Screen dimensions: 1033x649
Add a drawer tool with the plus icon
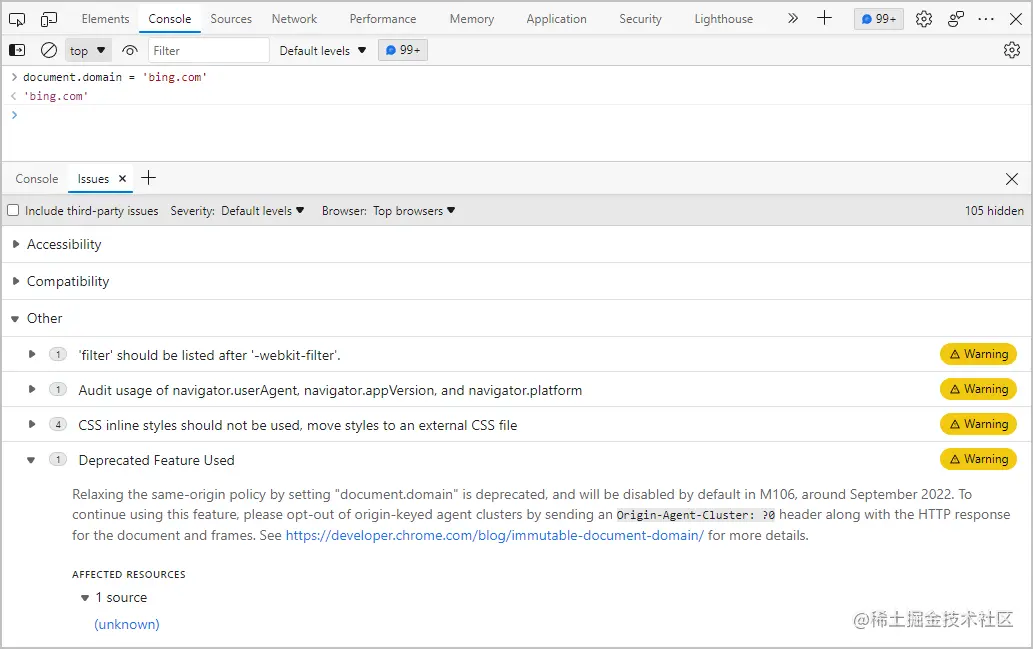[x=149, y=178]
